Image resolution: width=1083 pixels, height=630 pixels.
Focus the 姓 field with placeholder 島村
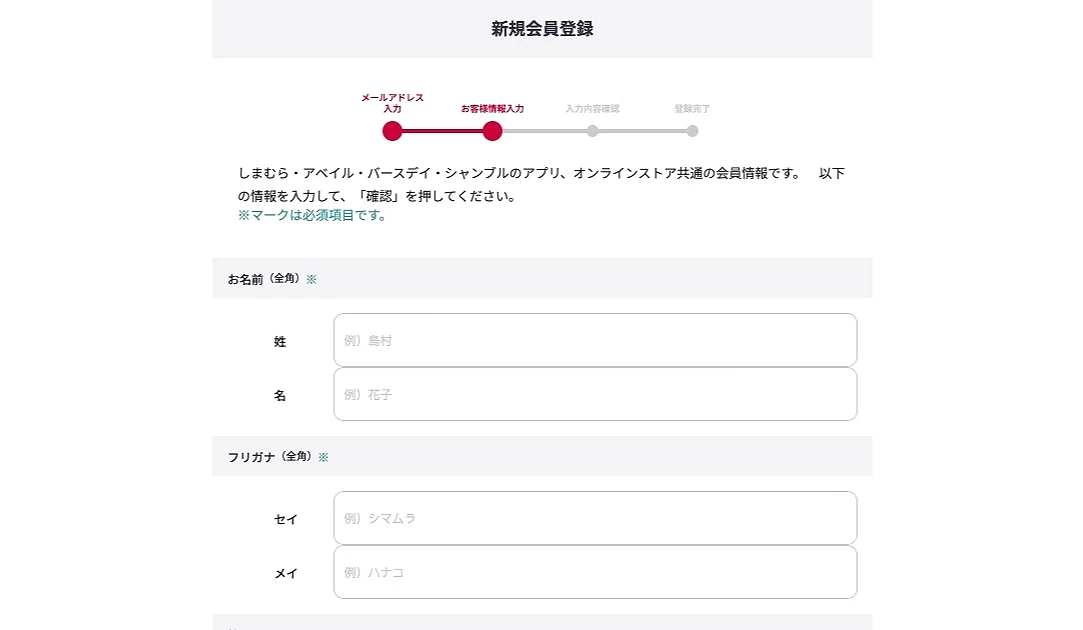(595, 340)
